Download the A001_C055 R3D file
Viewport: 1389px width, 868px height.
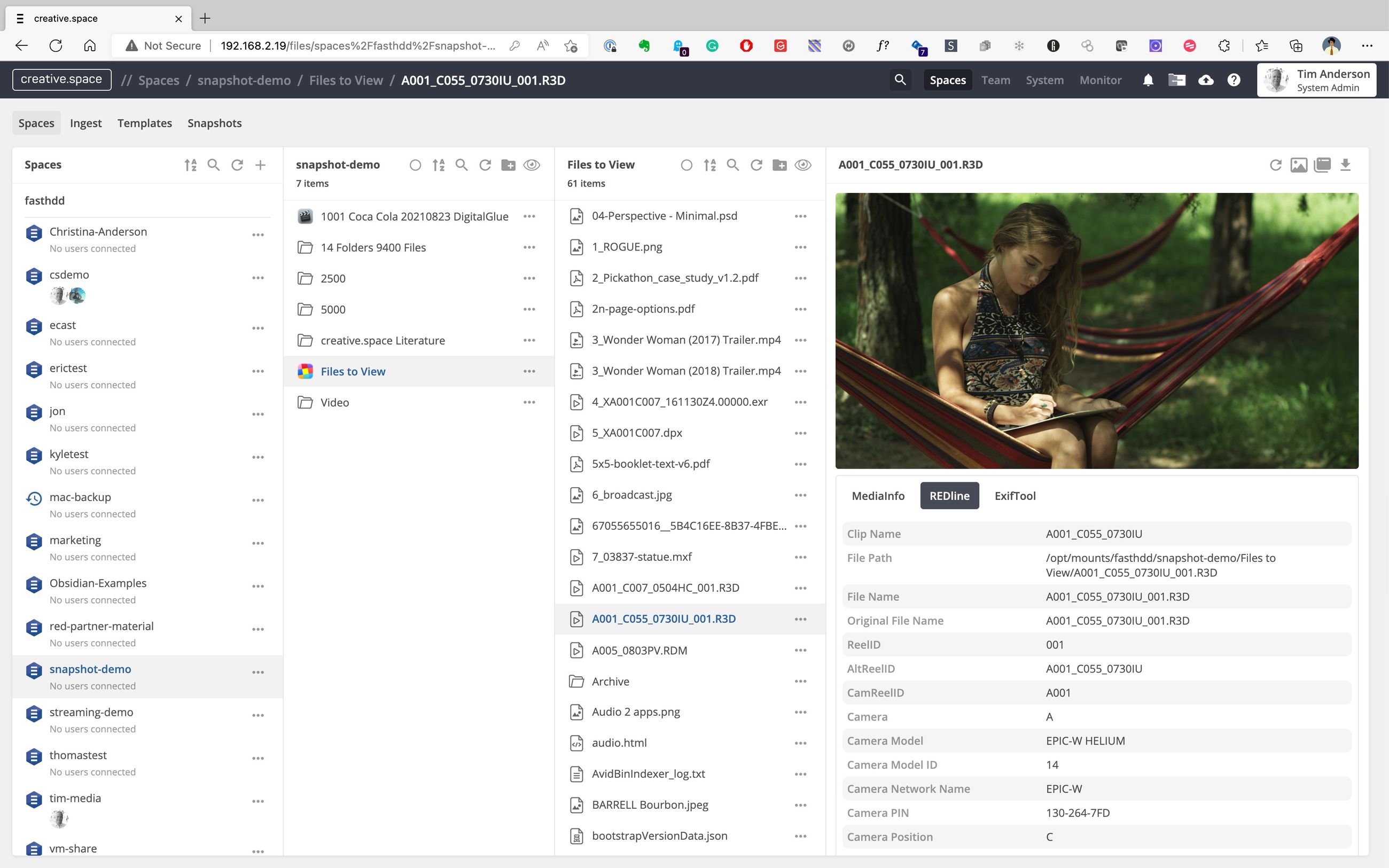pos(1345,166)
